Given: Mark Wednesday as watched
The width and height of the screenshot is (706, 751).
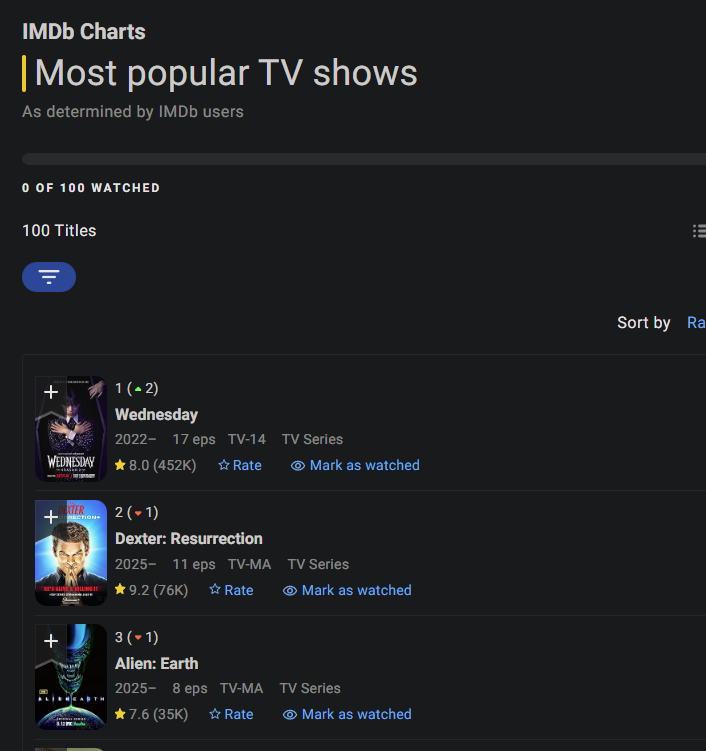Looking at the screenshot, I should [355, 465].
